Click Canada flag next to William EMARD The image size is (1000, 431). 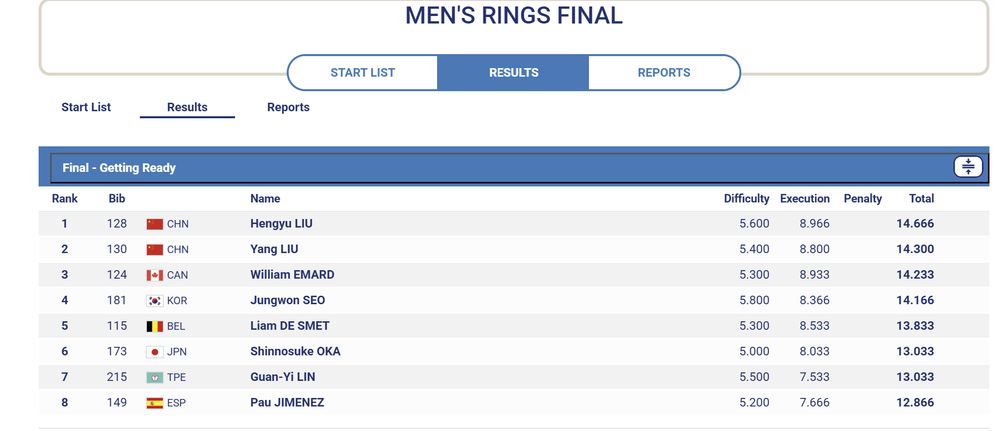[x=155, y=275]
